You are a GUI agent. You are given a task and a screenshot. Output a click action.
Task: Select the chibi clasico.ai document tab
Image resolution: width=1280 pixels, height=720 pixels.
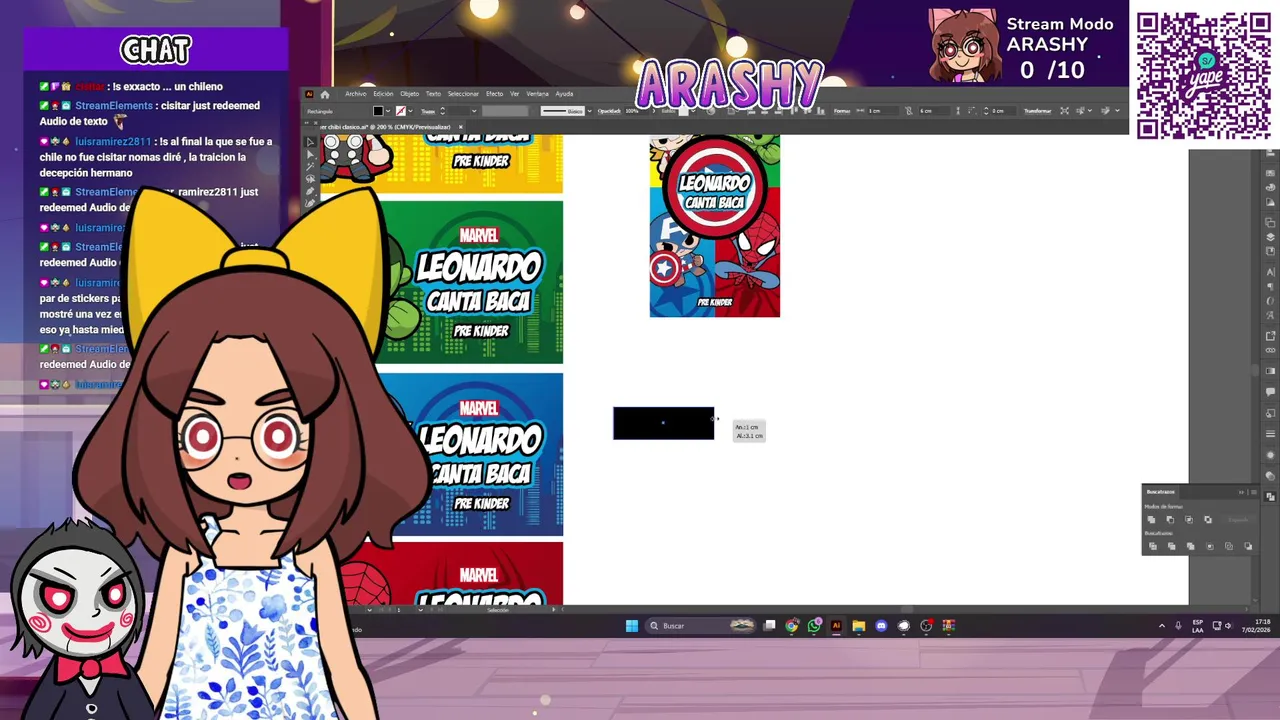point(387,127)
